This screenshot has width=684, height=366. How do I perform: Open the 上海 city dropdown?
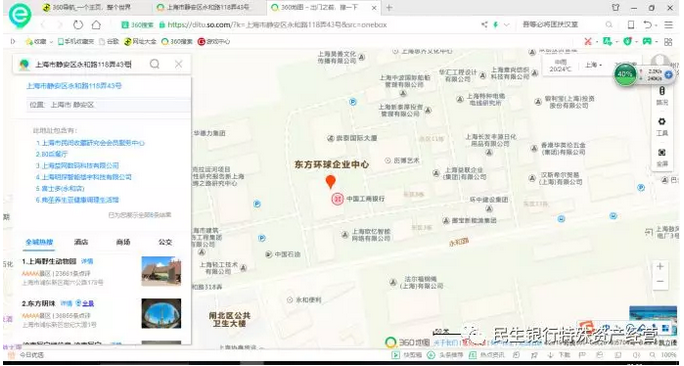click(593, 65)
